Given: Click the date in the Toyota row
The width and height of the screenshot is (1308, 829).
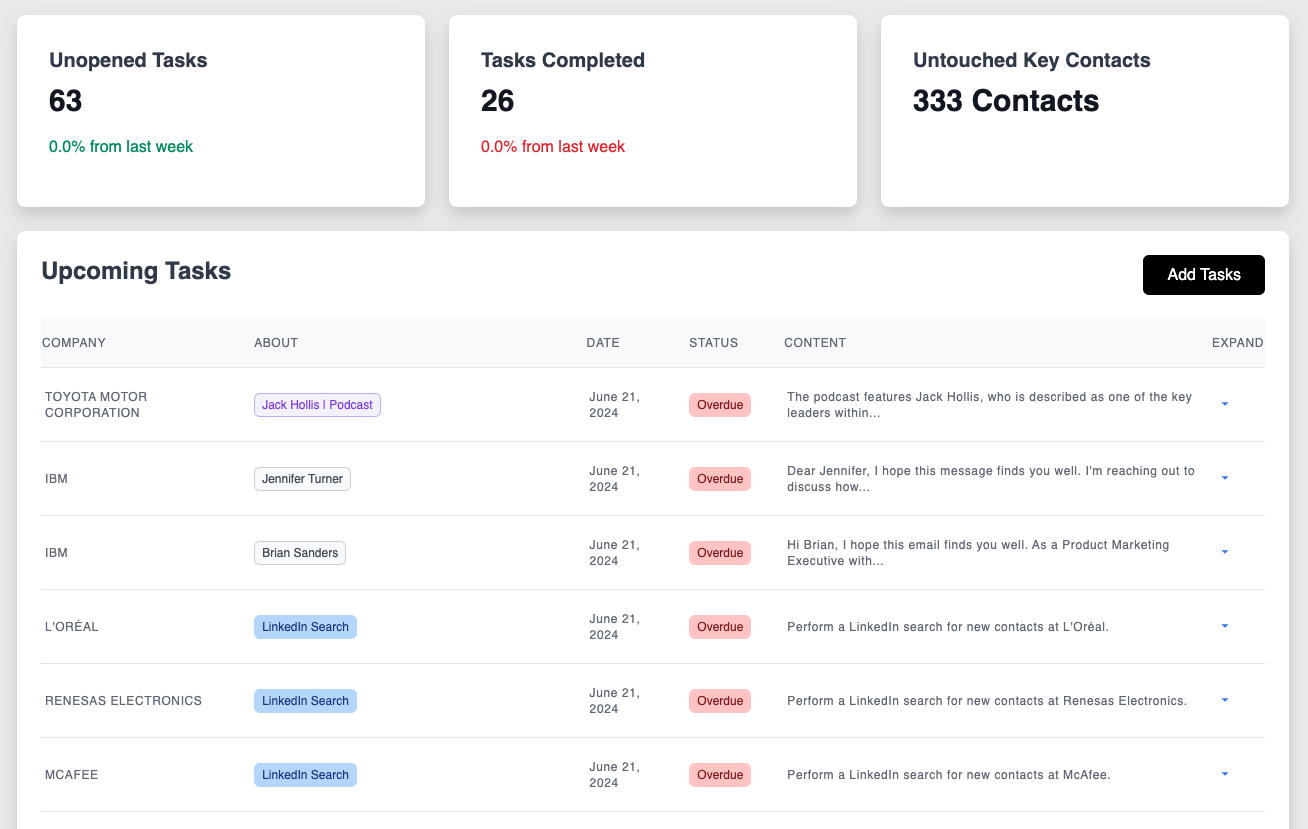Looking at the screenshot, I should (614, 405).
